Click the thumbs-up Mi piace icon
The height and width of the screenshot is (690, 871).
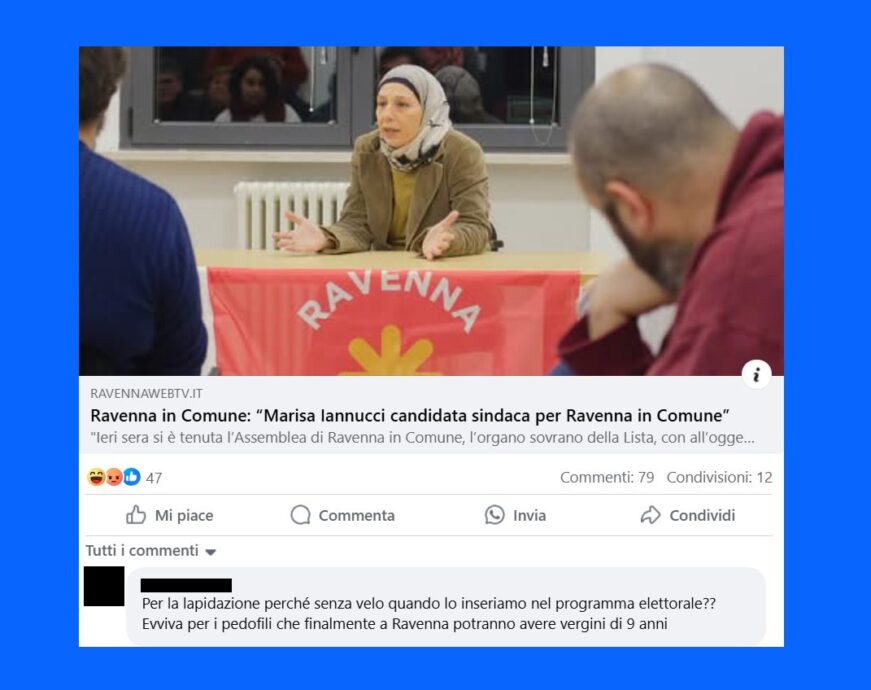tap(136, 515)
